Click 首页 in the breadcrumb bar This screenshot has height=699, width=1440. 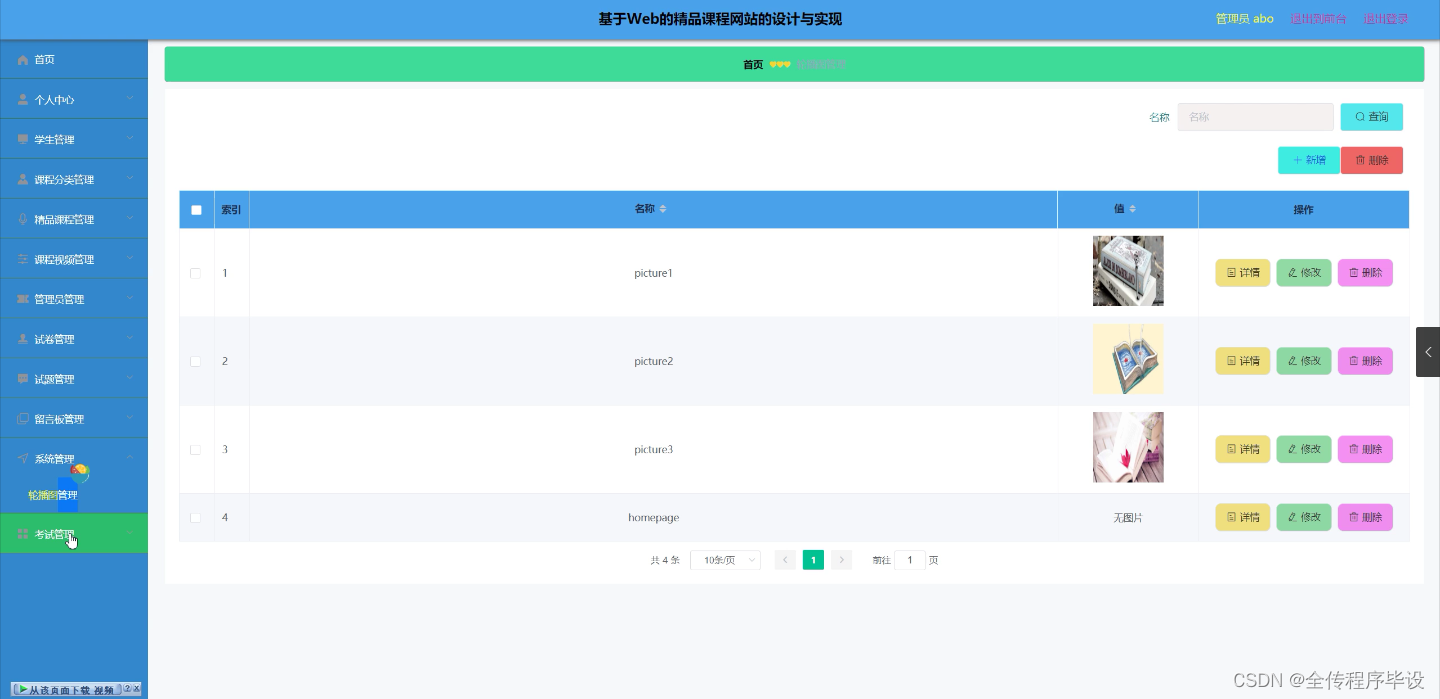click(753, 64)
